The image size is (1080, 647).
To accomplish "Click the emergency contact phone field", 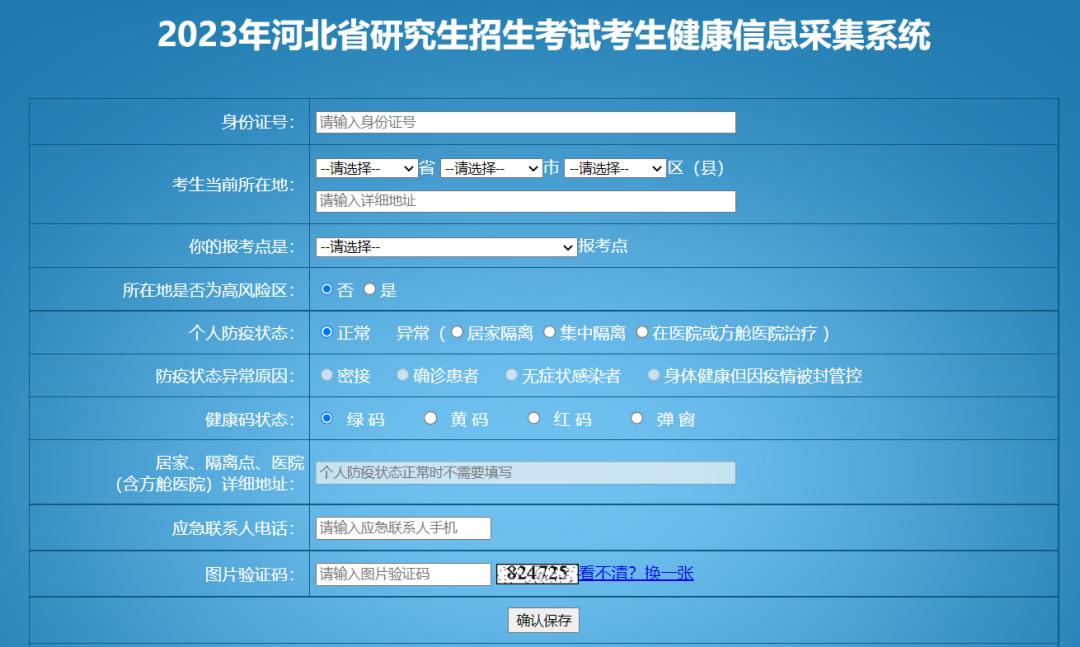I will tap(400, 530).
